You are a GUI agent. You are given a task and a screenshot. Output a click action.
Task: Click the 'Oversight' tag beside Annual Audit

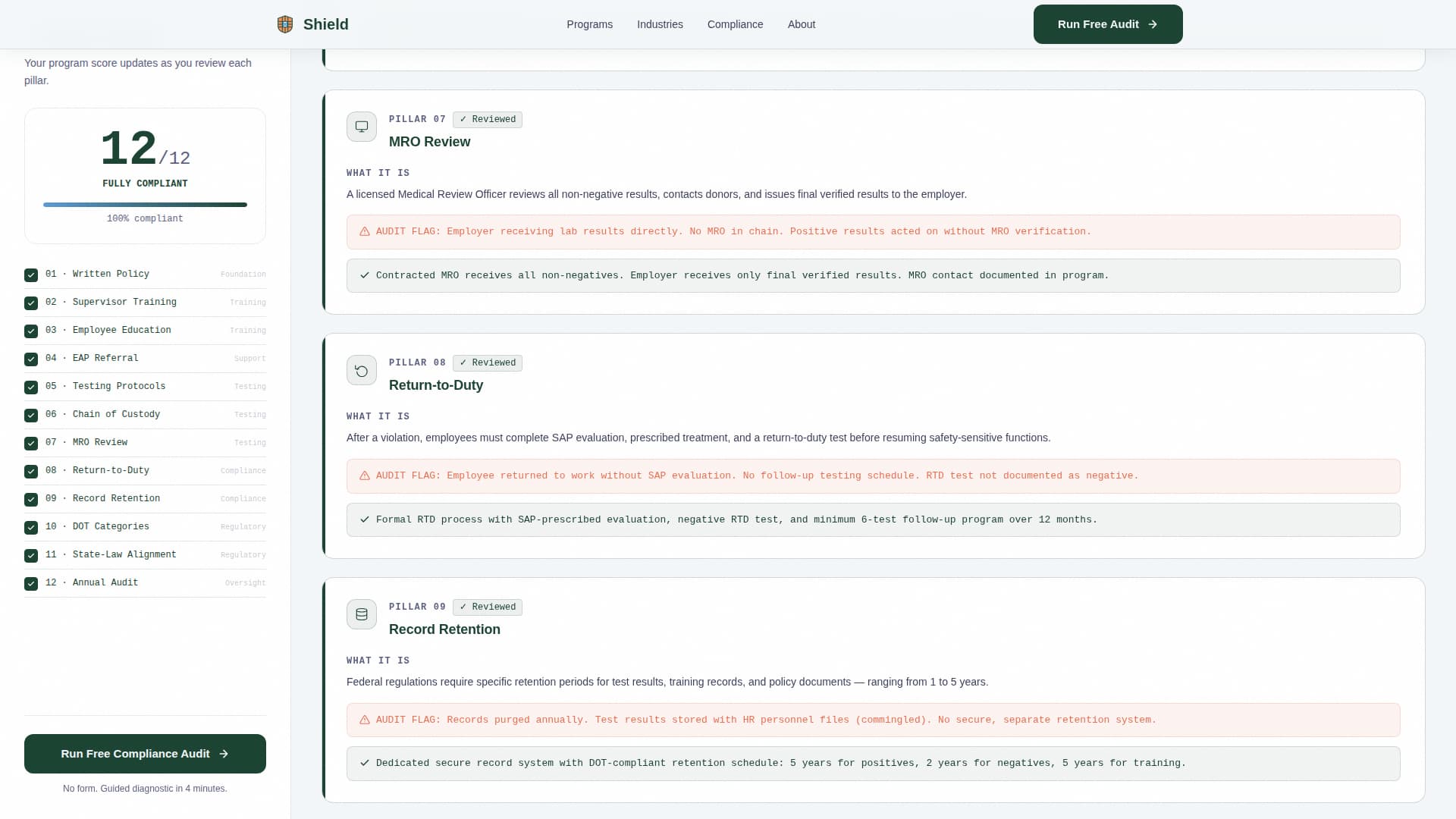pos(245,583)
